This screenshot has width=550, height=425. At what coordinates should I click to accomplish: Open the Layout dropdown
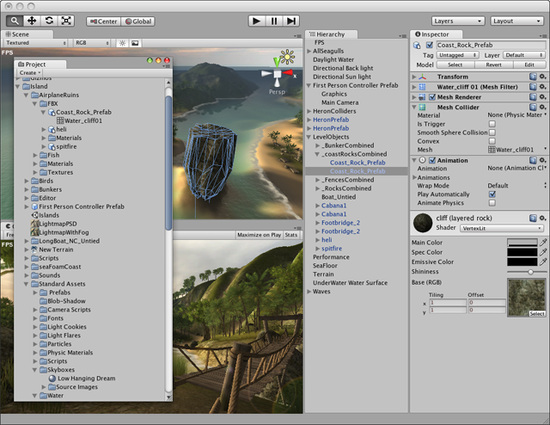[x=517, y=21]
